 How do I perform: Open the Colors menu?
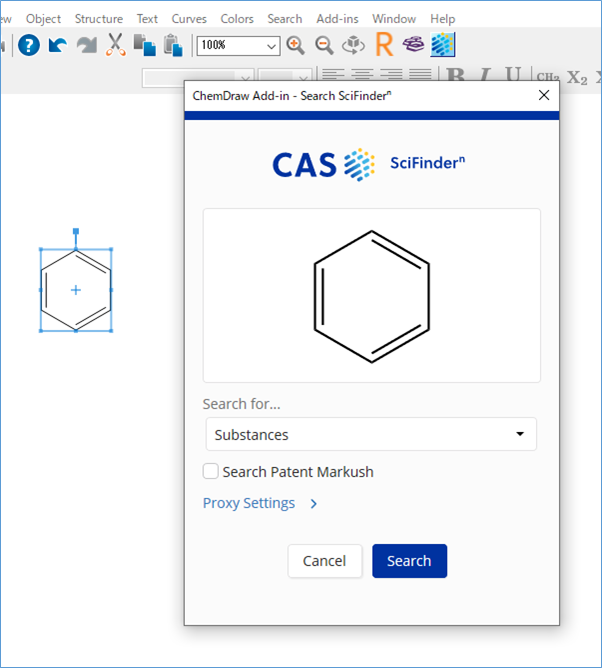click(x=237, y=19)
